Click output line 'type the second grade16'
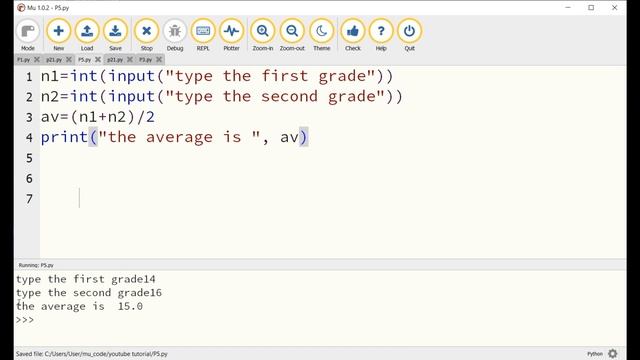640x360 pixels. pos(89,293)
